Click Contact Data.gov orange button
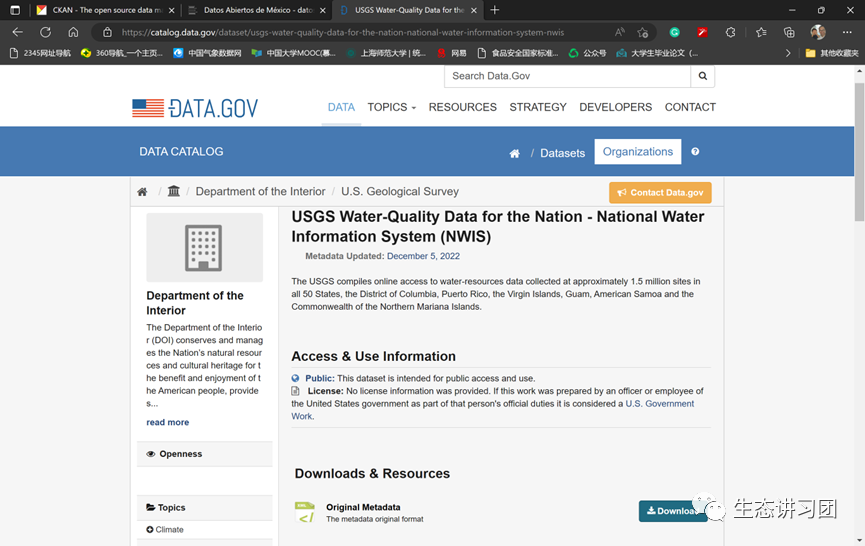This screenshot has height=546, width=865. [x=660, y=192]
